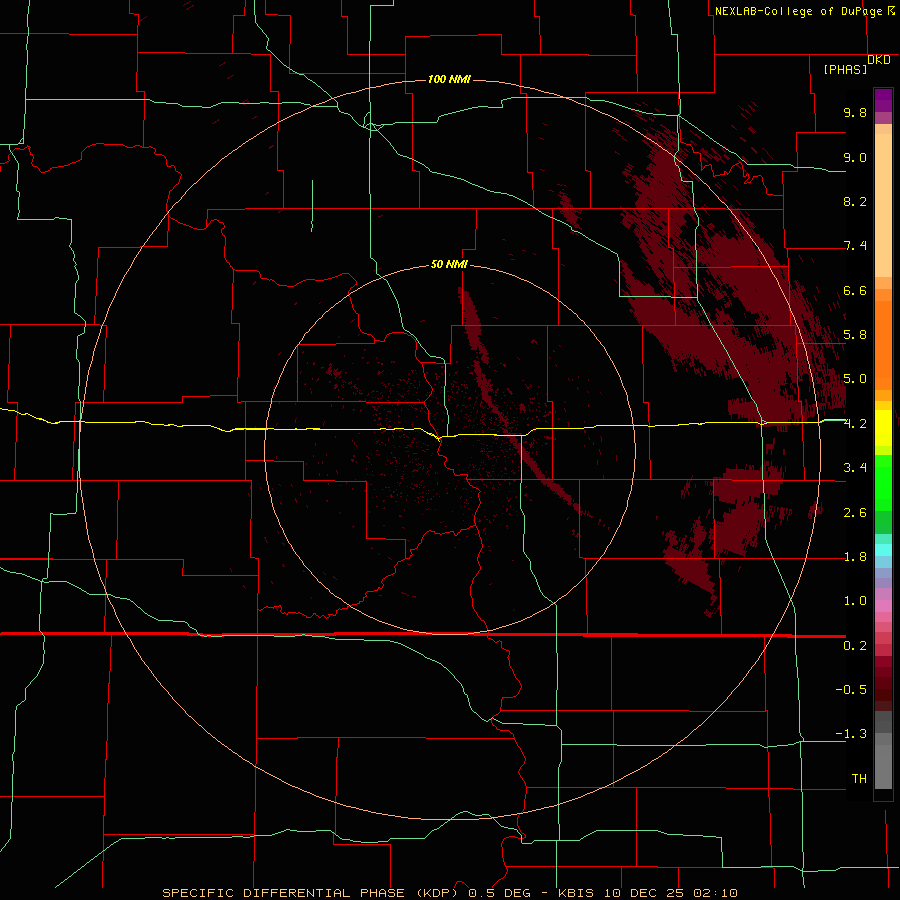
Task: Click the TH label on the scale
Action: click(x=859, y=779)
